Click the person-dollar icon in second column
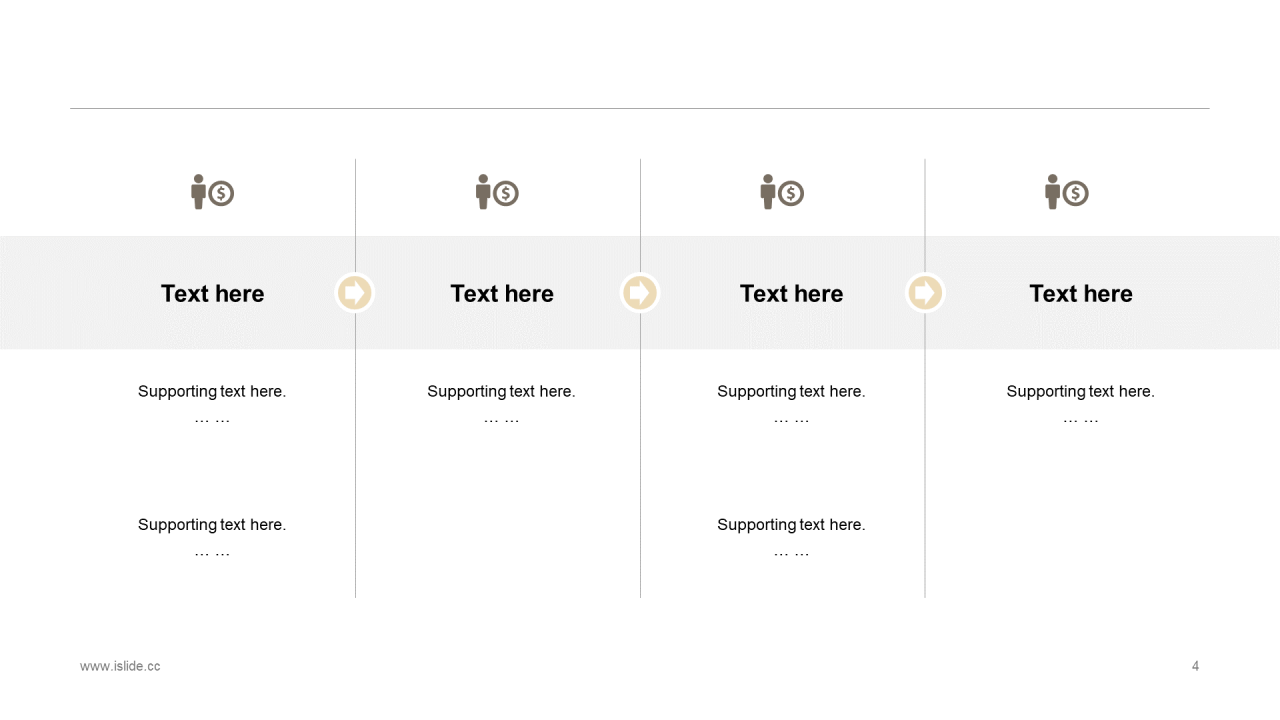 pyautogui.click(x=497, y=192)
